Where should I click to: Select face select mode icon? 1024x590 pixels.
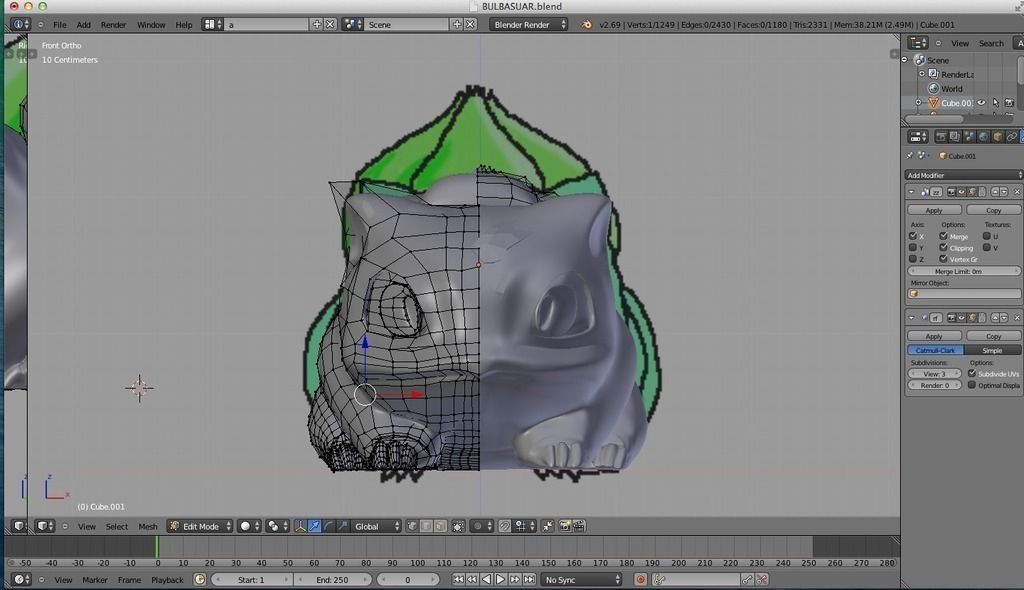click(441, 526)
